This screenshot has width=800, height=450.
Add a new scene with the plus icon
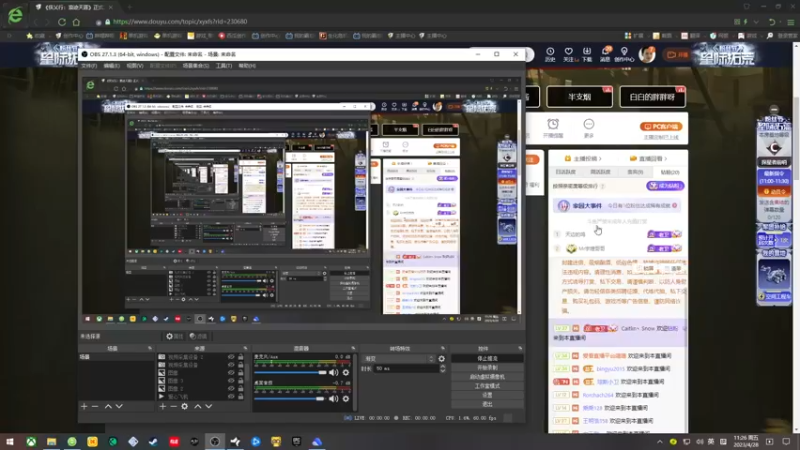coord(84,407)
